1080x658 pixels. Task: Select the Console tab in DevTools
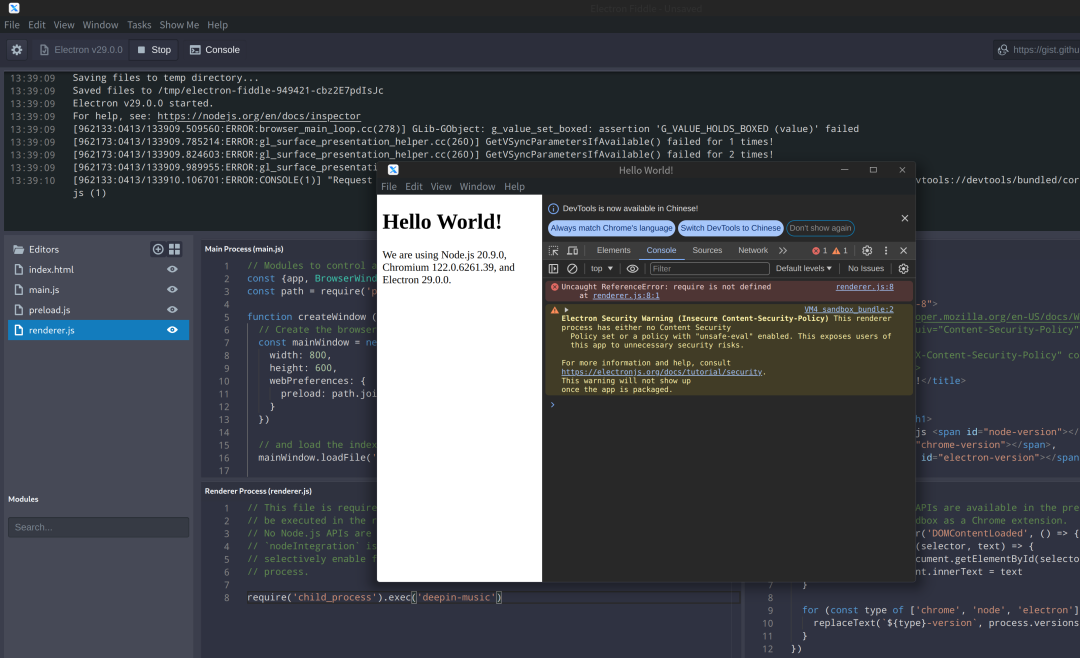click(661, 250)
